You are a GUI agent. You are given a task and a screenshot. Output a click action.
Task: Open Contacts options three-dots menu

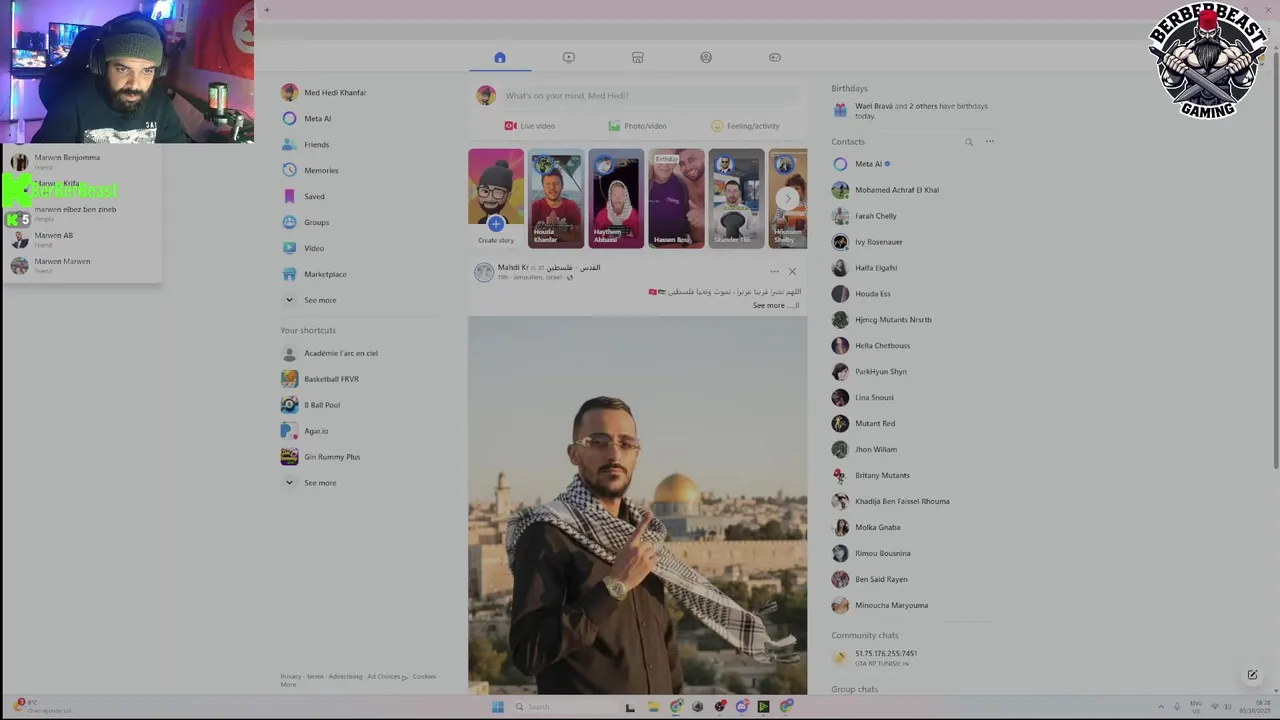(x=990, y=142)
